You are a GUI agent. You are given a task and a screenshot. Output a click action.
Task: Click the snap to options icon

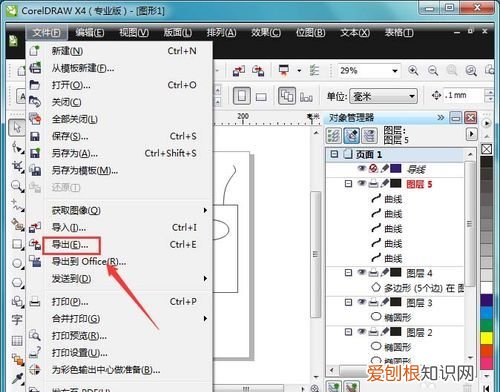click(x=314, y=70)
